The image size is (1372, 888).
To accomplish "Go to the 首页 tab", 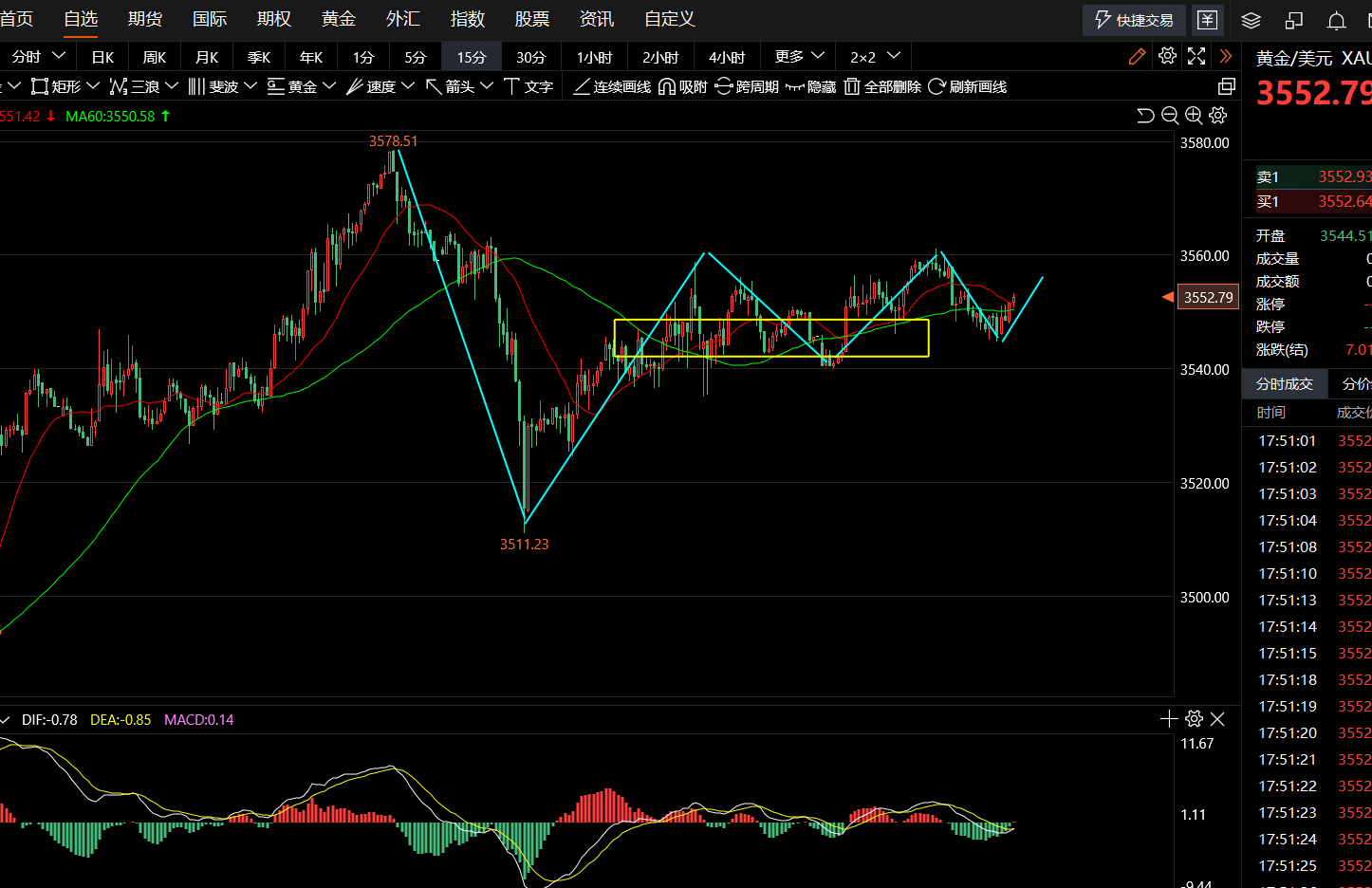I will click(16, 19).
